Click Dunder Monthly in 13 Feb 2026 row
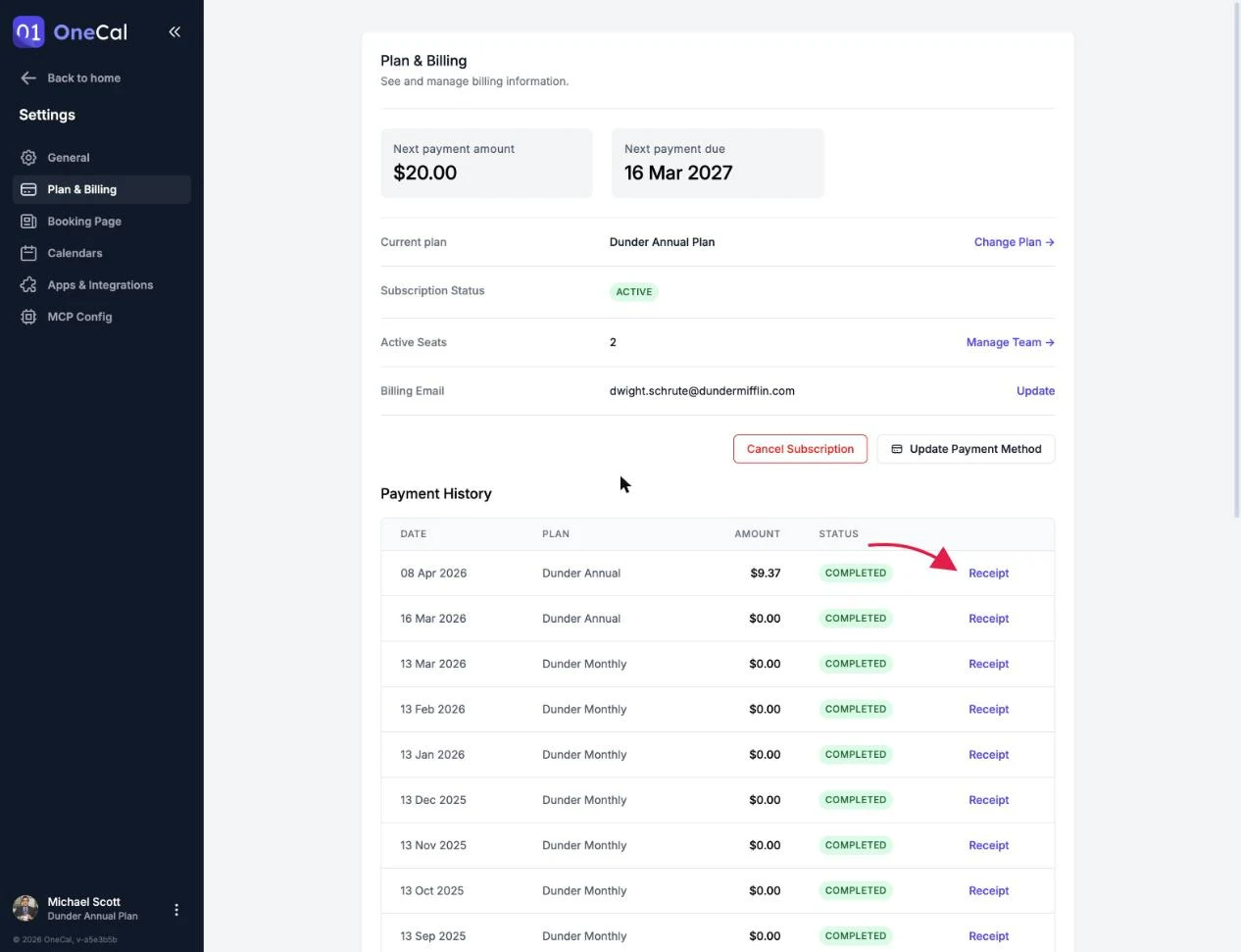The height and width of the screenshot is (952, 1241). coord(584,710)
